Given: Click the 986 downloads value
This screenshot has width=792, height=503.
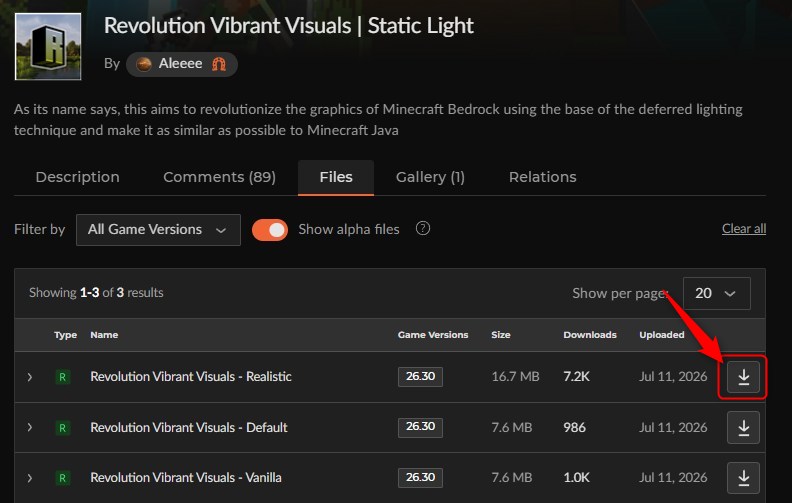Looking at the screenshot, I should point(574,428).
